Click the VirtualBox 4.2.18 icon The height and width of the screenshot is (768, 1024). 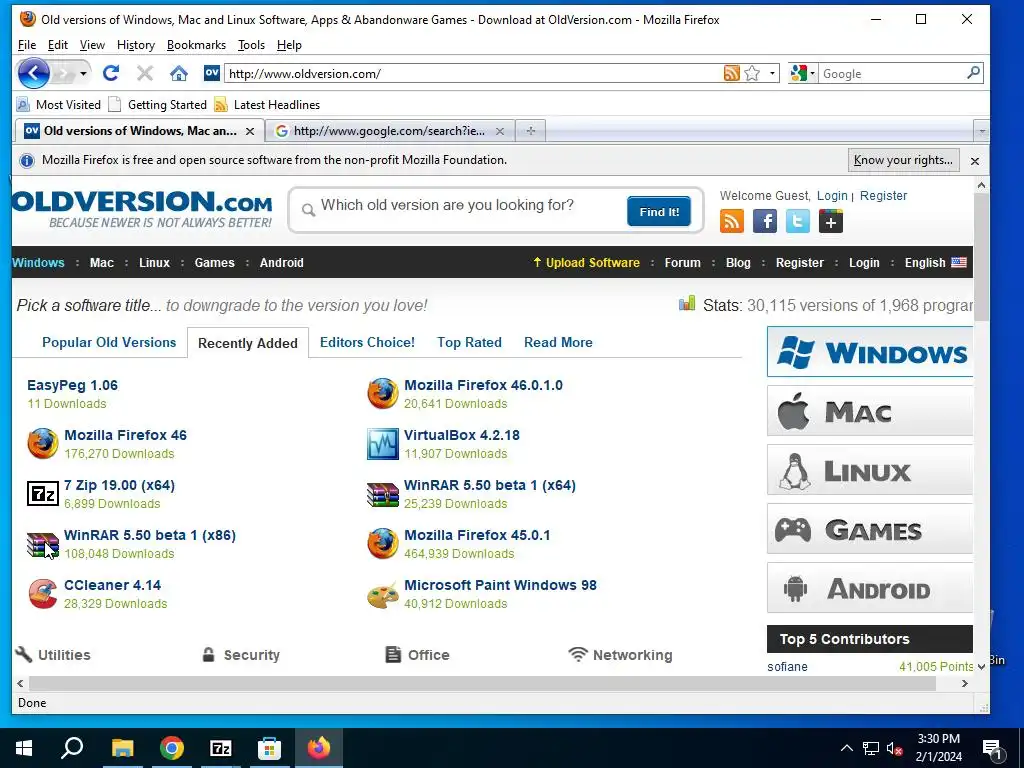coord(383,443)
